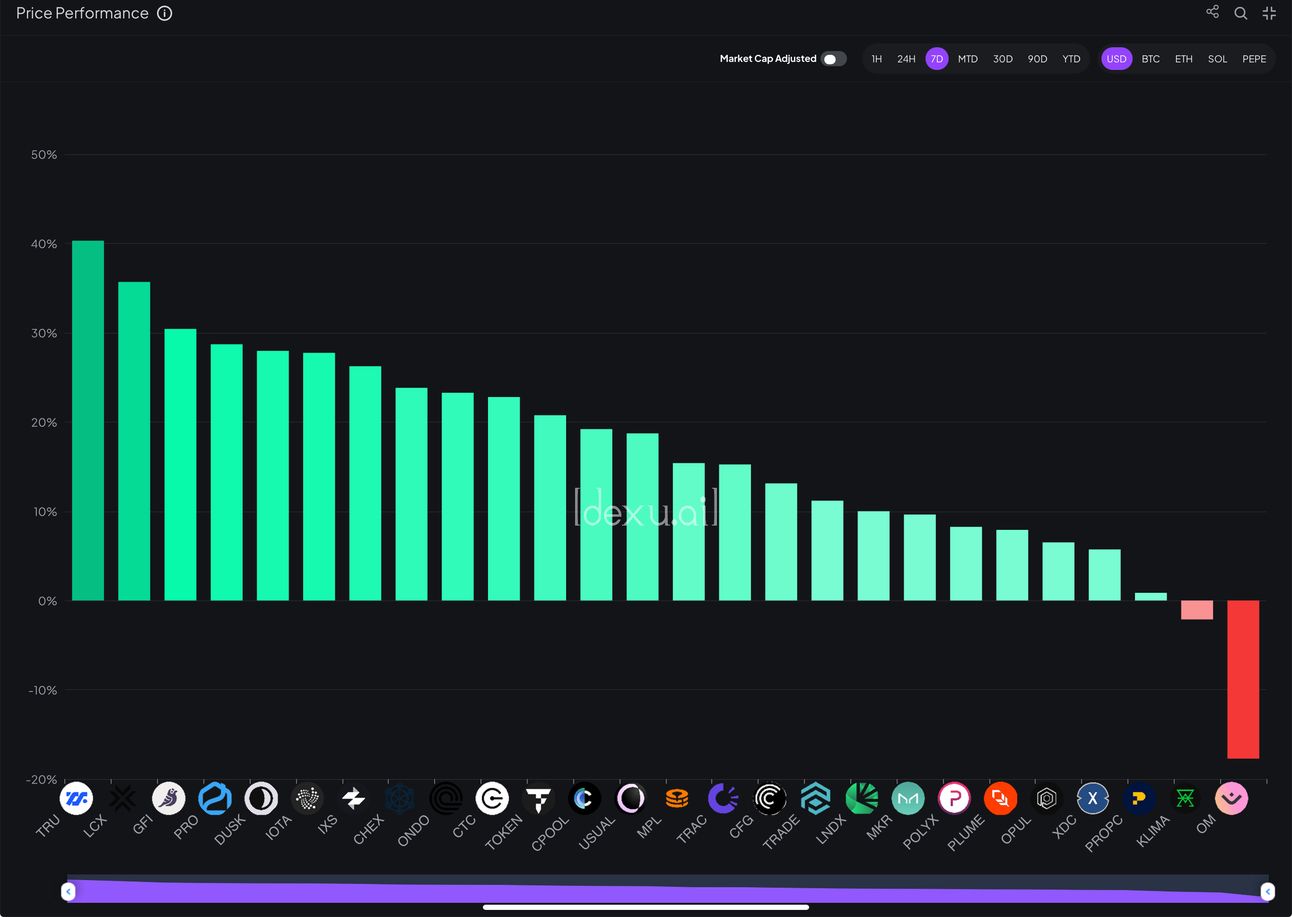Click the info icon beside Price Performance
The image size is (1292, 917).
tap(165, 14)
